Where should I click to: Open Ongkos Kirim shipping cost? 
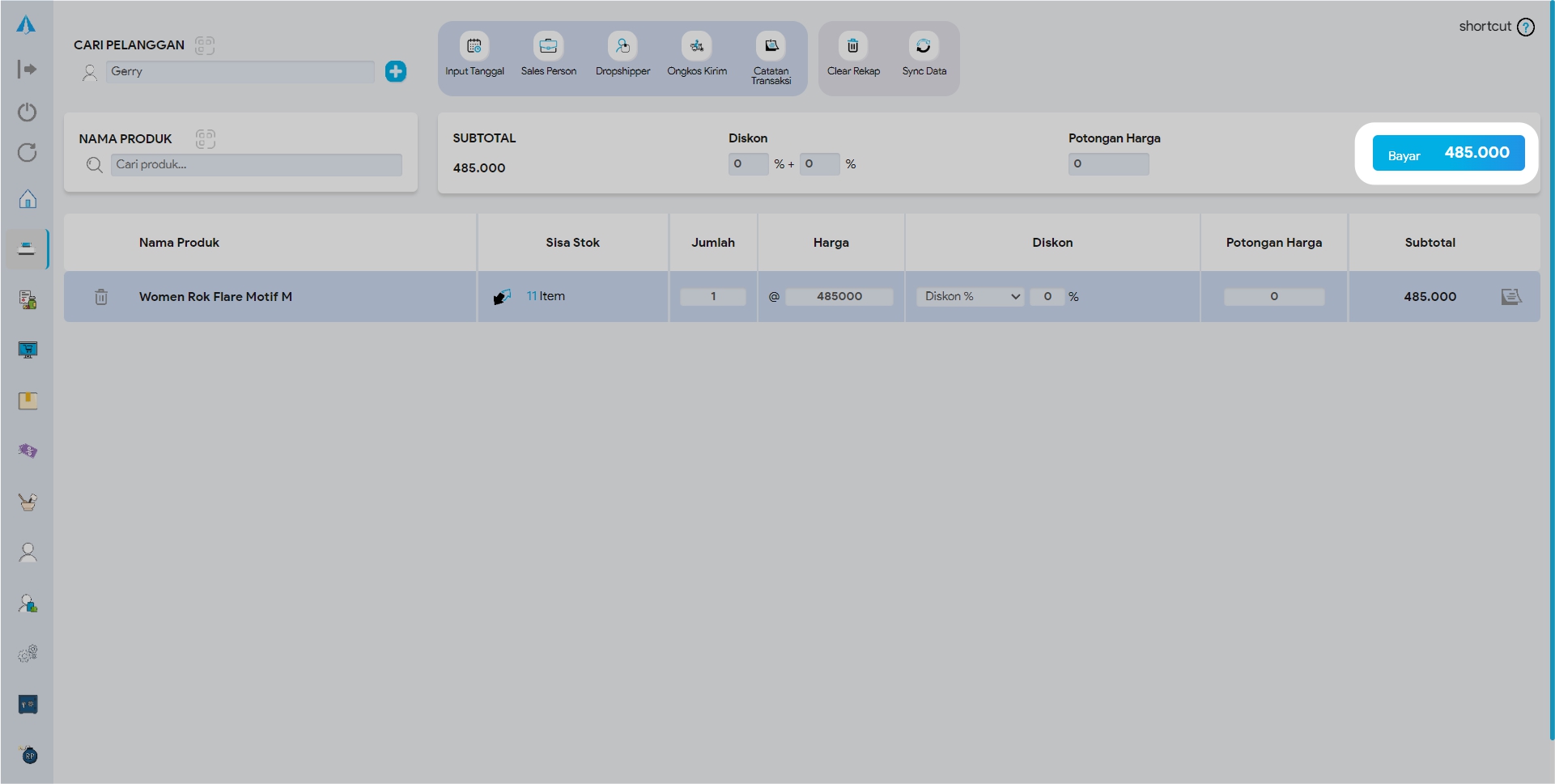coord(696,46)
